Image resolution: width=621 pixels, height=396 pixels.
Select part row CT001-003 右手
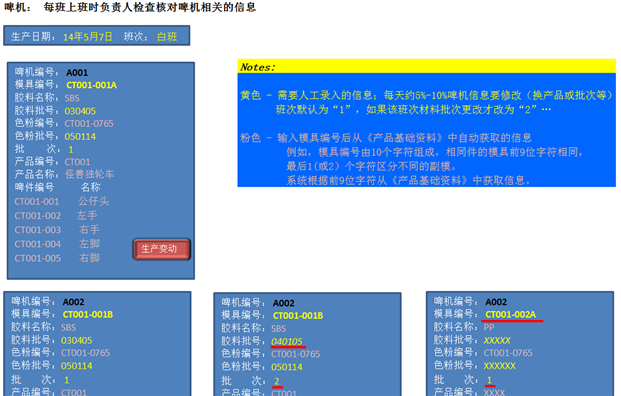57,230
